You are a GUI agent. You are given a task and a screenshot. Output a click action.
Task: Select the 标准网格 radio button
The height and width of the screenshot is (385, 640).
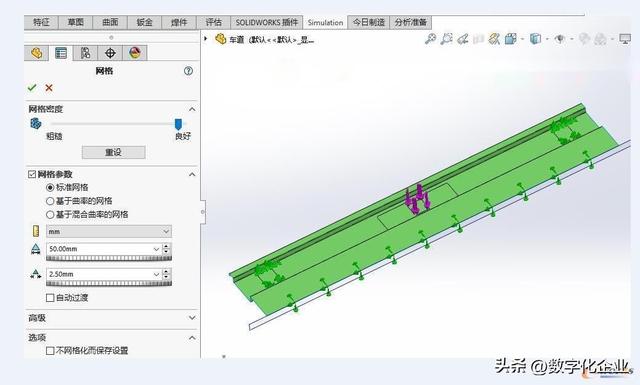[50, 187]
